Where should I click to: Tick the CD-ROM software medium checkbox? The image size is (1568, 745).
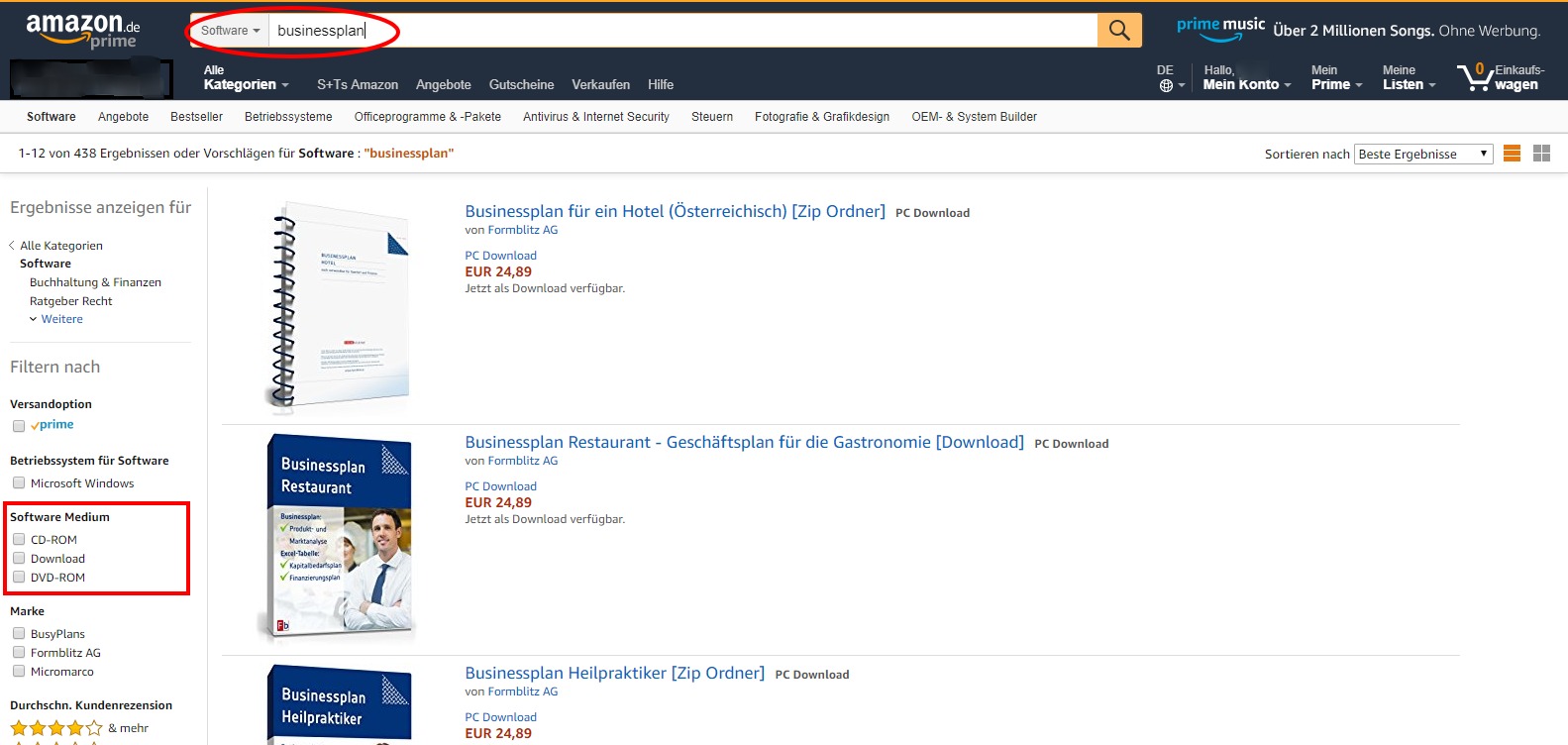click(x=19, y=540)
